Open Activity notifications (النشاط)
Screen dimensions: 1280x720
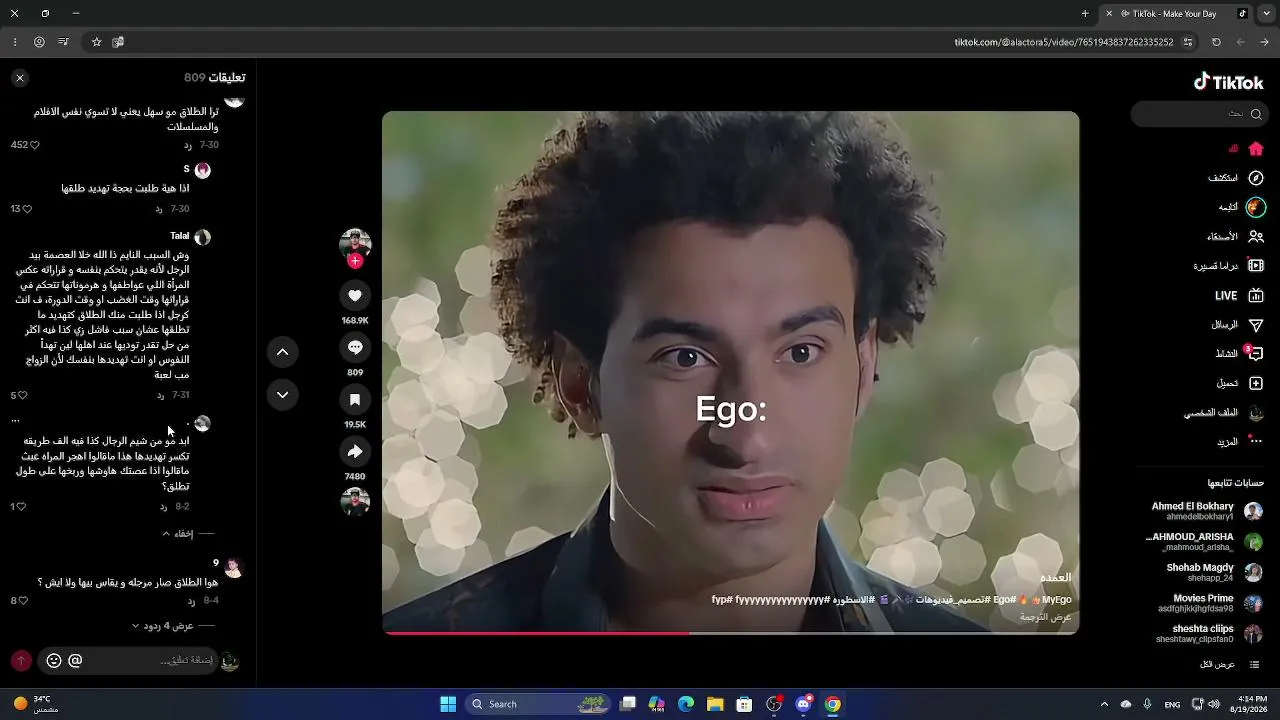pos(1239,354)
